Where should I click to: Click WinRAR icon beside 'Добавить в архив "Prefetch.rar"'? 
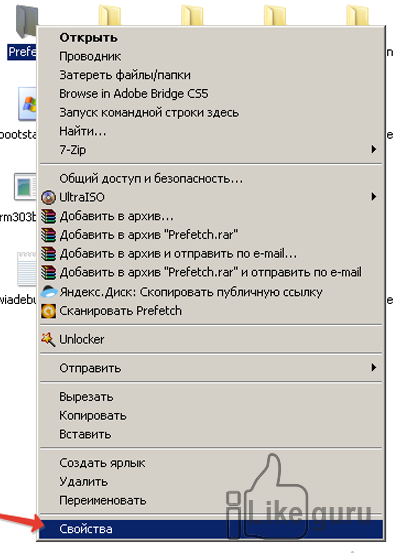48,235
